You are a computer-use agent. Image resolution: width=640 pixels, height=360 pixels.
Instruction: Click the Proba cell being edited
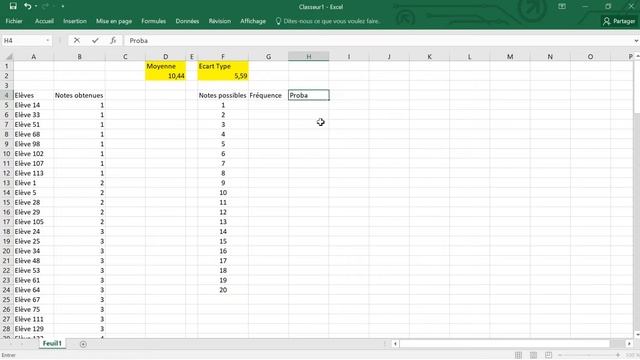click(x=309, y=95)
